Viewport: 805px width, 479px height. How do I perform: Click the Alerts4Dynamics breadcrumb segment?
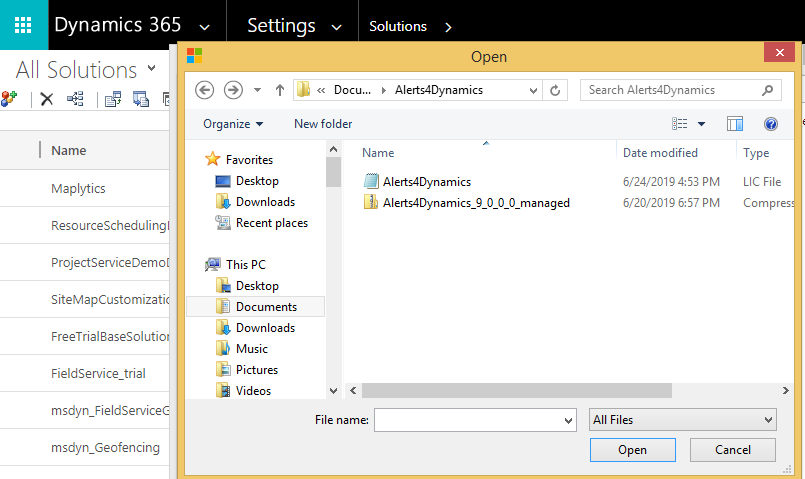coord(439,90)
